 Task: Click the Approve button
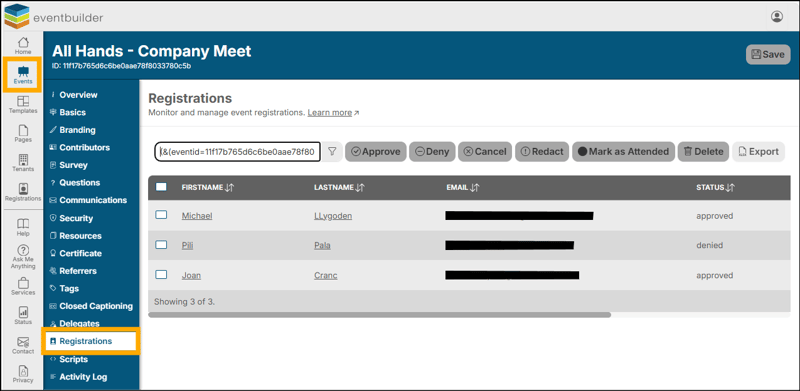coord(376,152)
